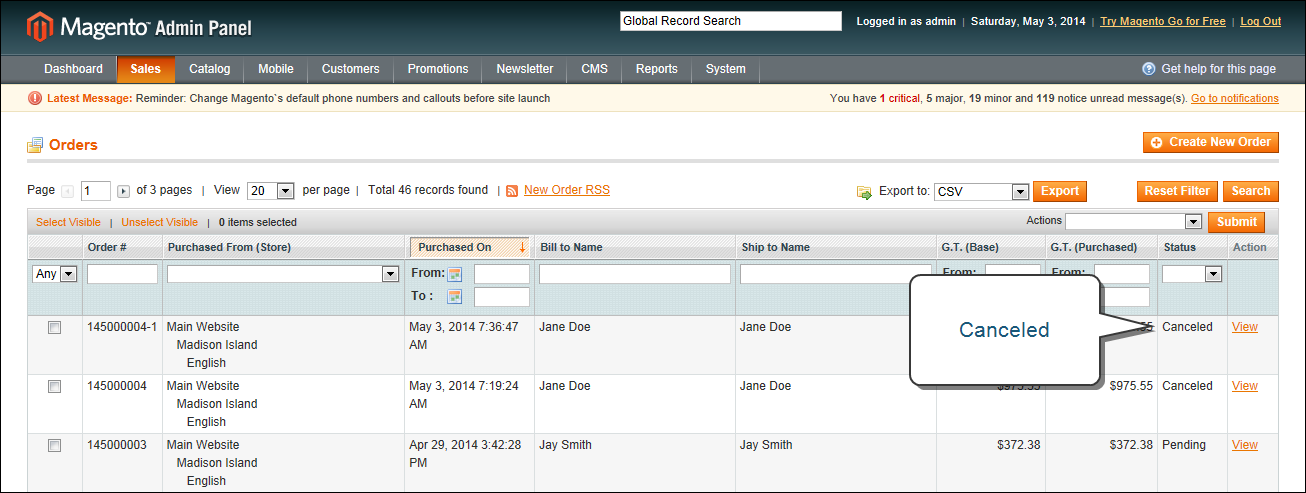Viewport: 1306px width, 493px height.
Task: Check the box for order 145000003
Action: tap(55, 446)
